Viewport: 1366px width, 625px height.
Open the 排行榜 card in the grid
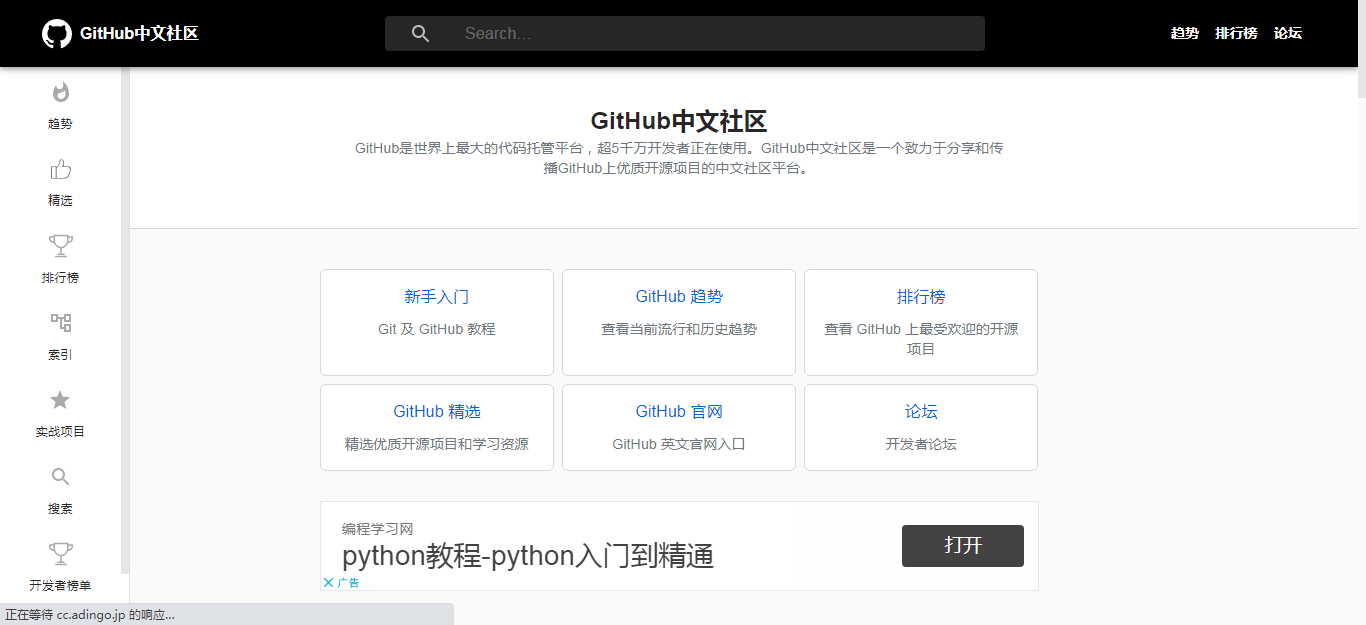(921, 322)
